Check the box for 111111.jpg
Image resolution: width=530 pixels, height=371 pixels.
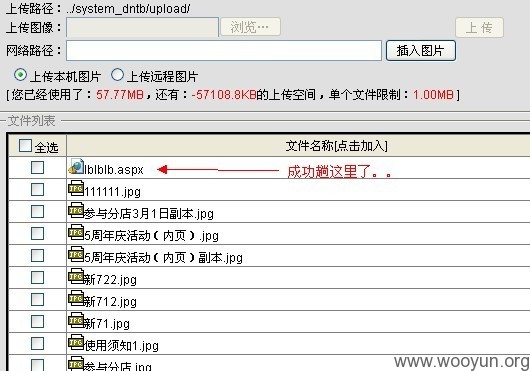tap(37, 190)
